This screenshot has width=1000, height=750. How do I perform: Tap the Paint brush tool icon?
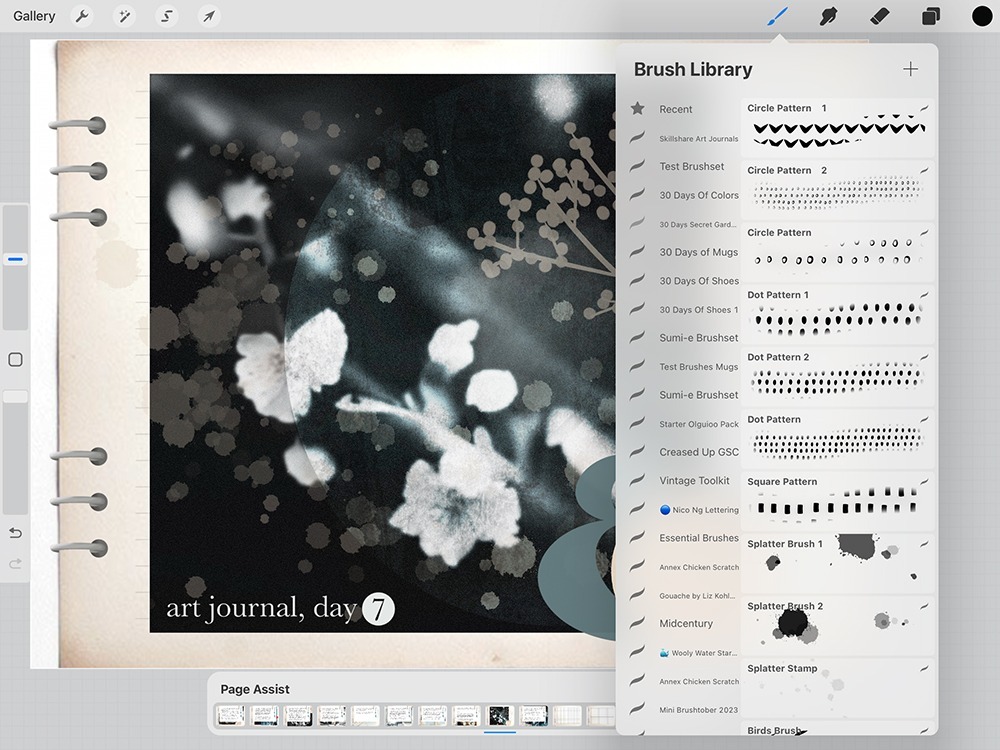click(777, 17)
